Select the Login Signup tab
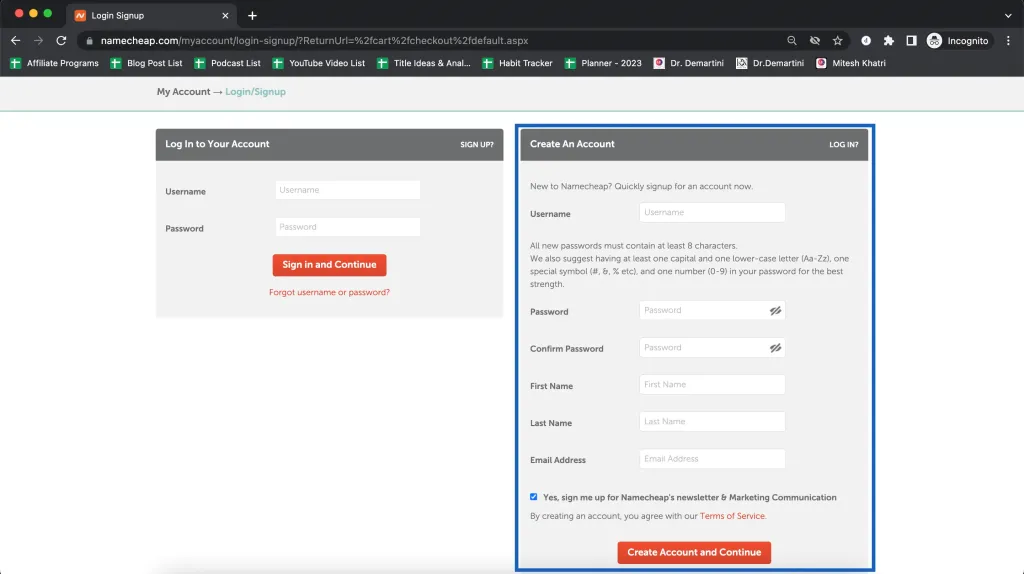This screenshot has width=1024, height=574. click(152, 15)
